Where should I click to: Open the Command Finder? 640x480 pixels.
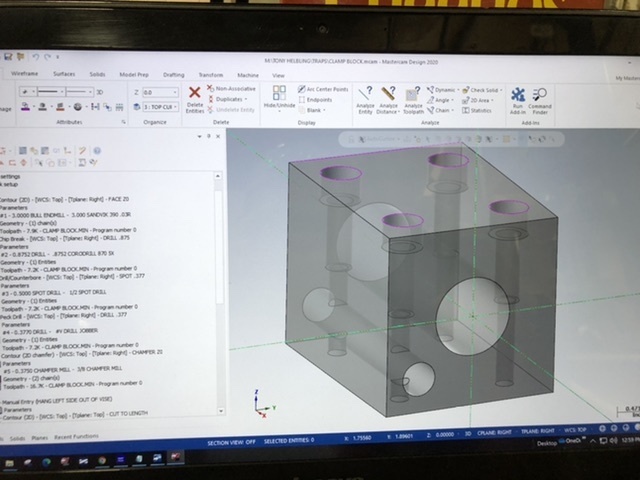tap(540, 99)
